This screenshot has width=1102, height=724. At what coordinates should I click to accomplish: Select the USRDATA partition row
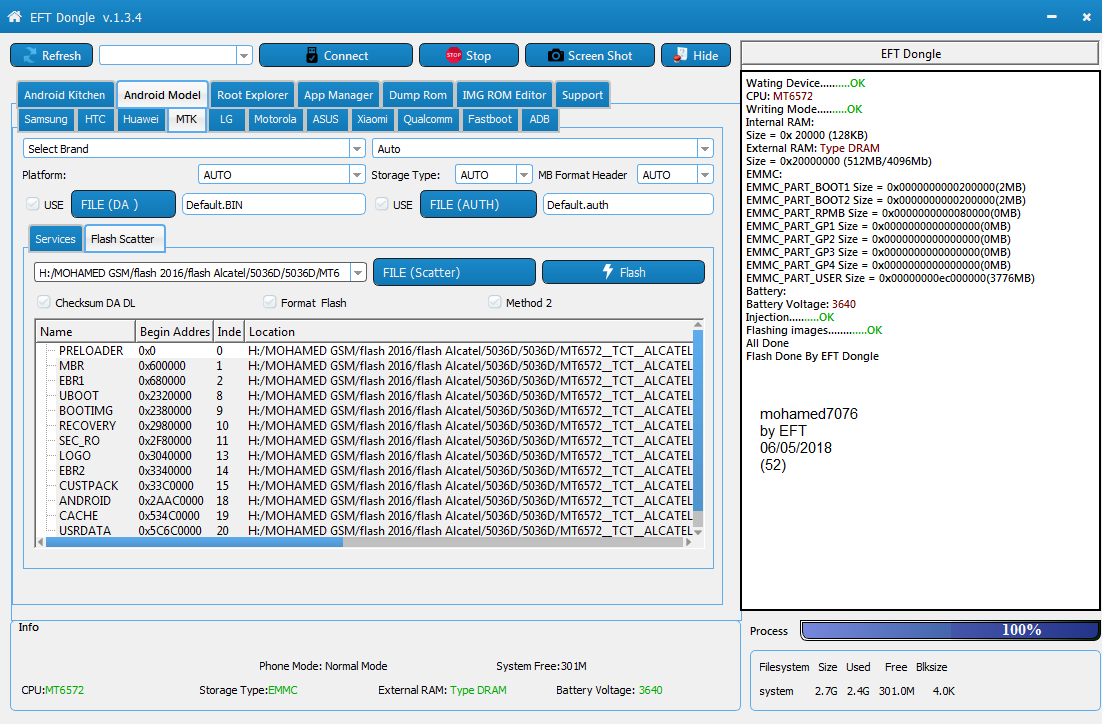pyautogui.click(x=364, y=531)
